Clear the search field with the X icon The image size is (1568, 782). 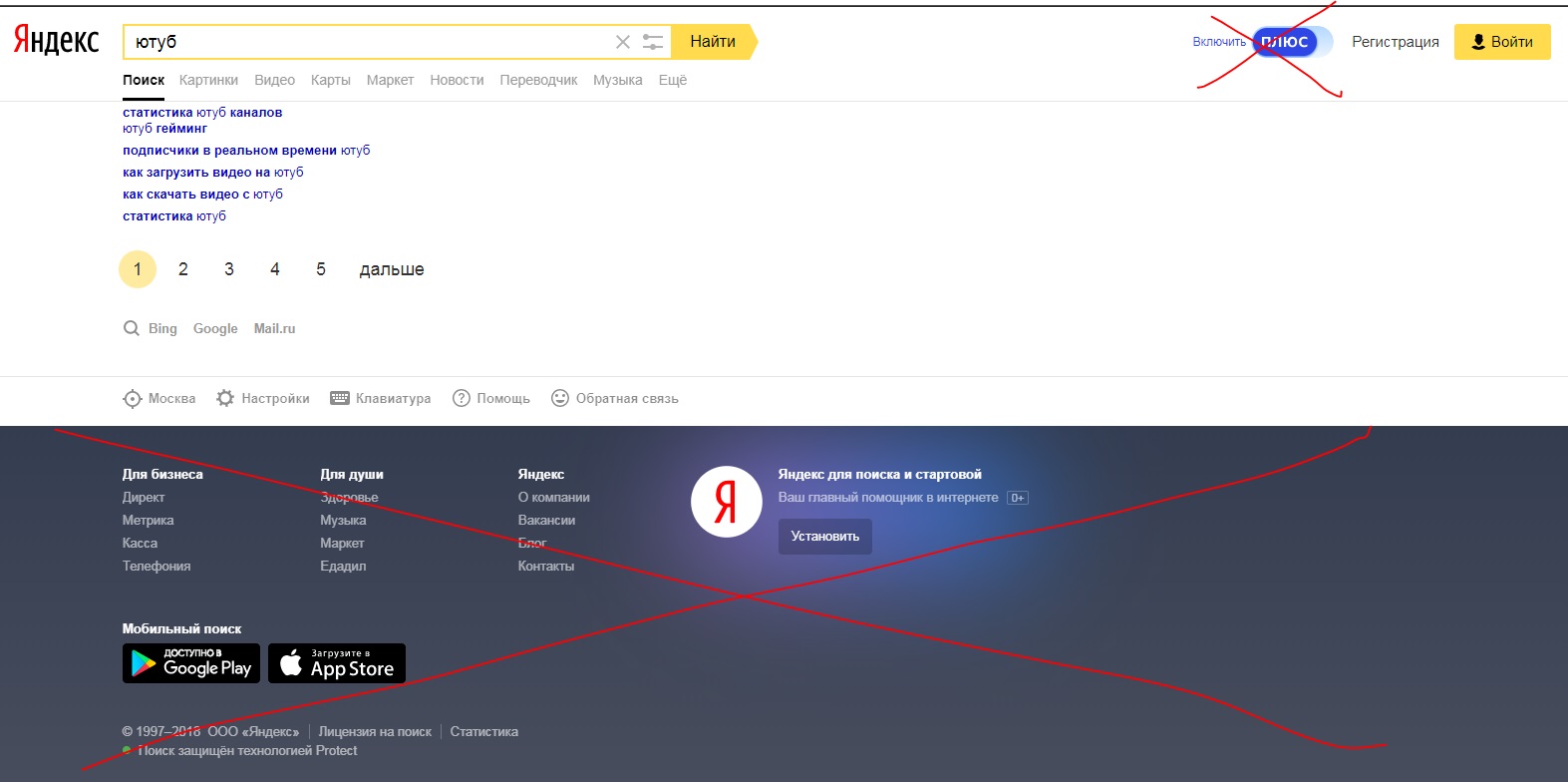[x=623, y=42]
